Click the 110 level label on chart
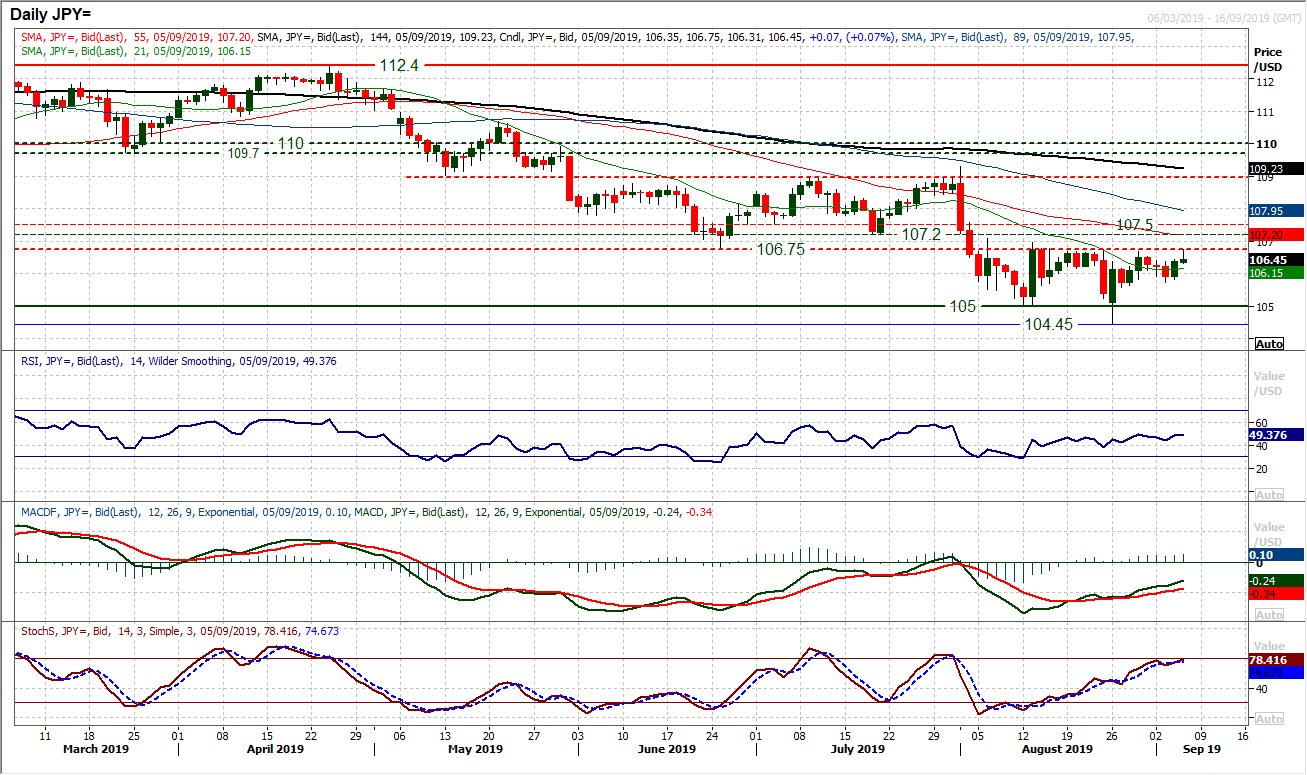The image size is (1307, 775). (290, 144)
